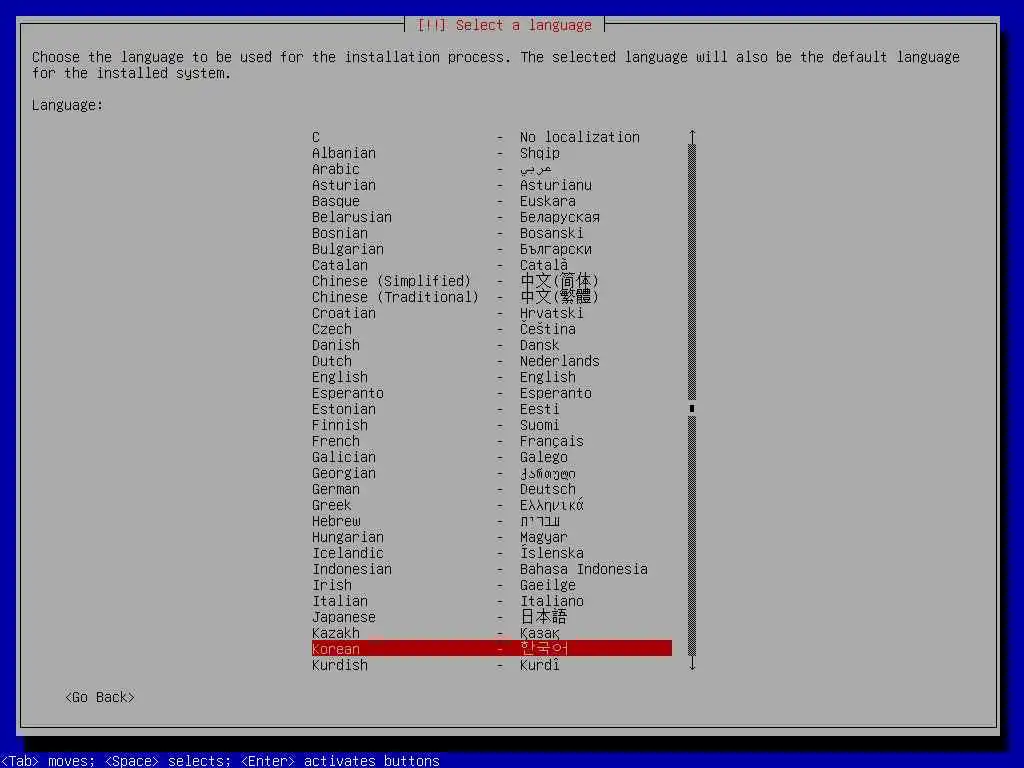Choose Finnish (Suomi) language

[x=492, y=425]
